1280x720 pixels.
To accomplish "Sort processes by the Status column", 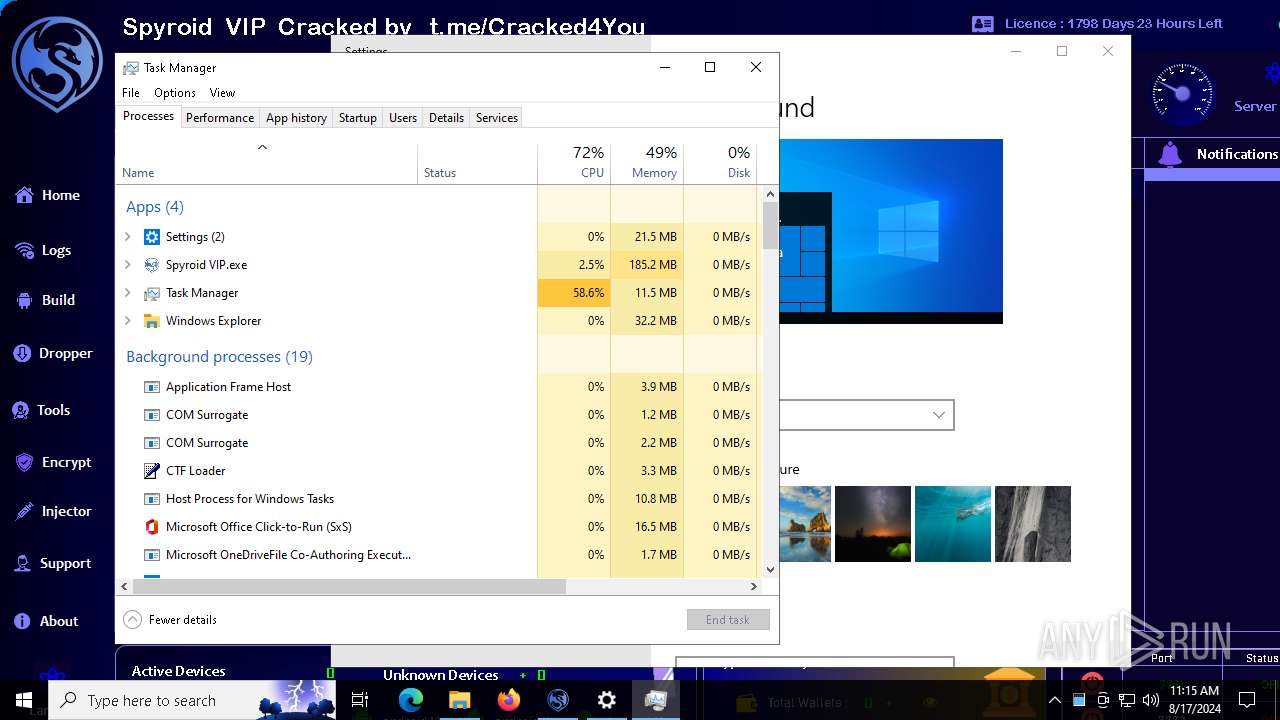I will tap(478, 164).
